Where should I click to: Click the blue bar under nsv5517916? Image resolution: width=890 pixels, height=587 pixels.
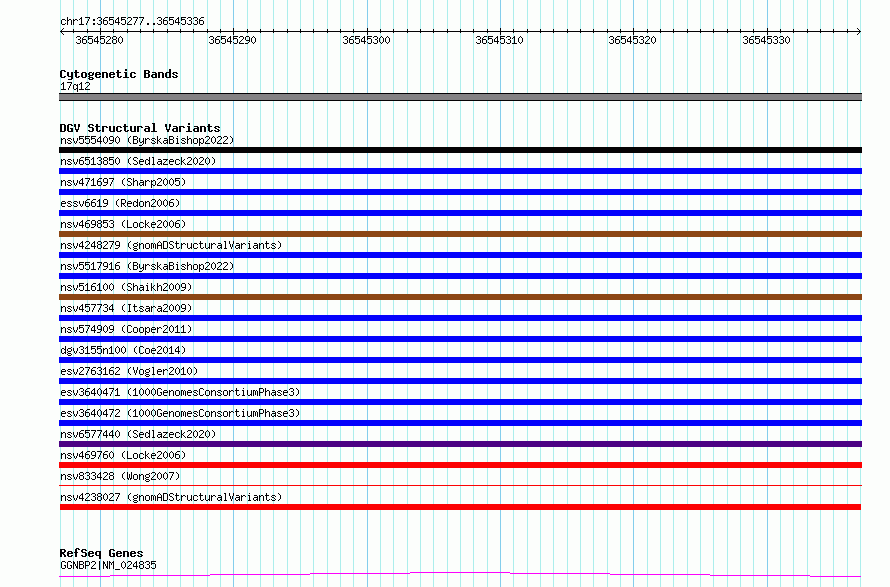(x=460, y=276)
